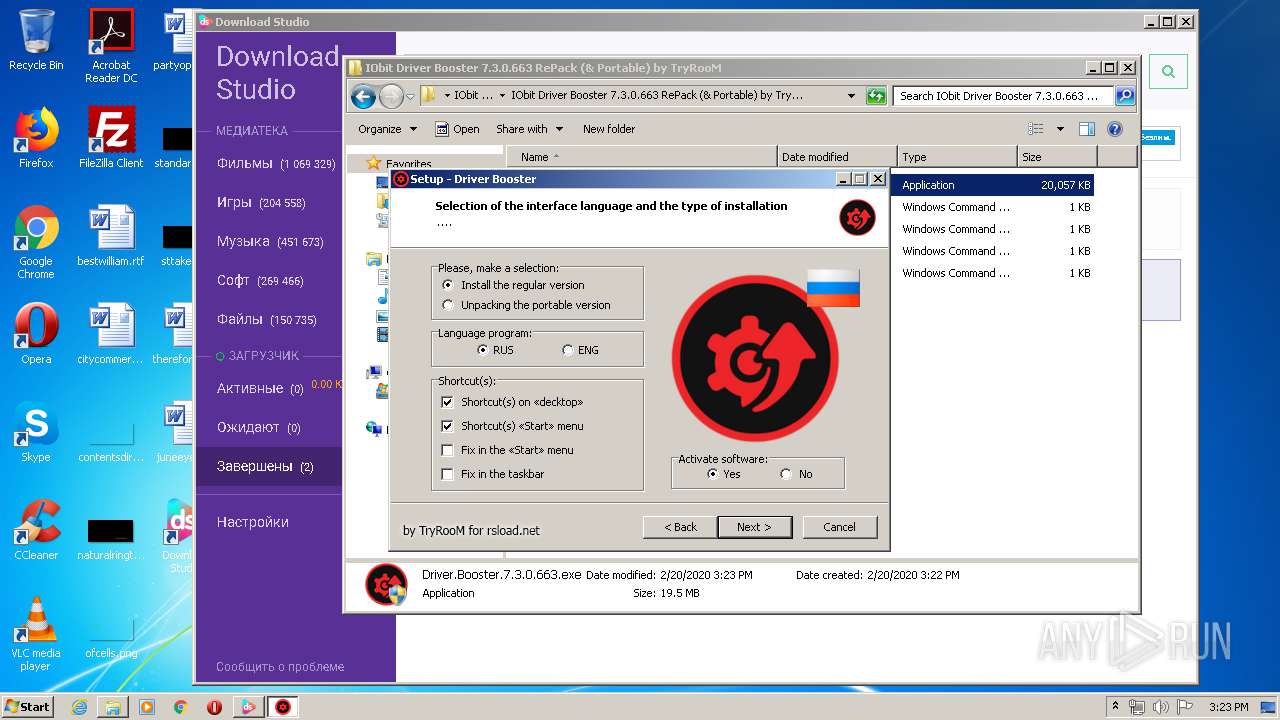This screenshot has height=720, width=1280.
Task: Click the Explorer search magnifier icon
Action: pyautogui.click(x=1124, y=96)
